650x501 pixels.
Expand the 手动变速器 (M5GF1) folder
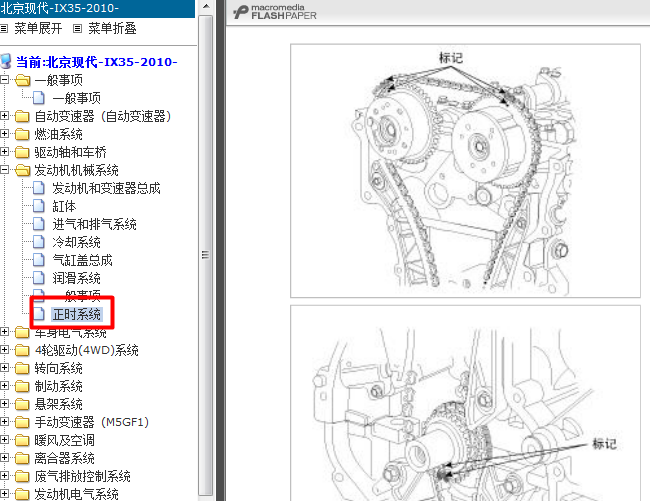4,422
